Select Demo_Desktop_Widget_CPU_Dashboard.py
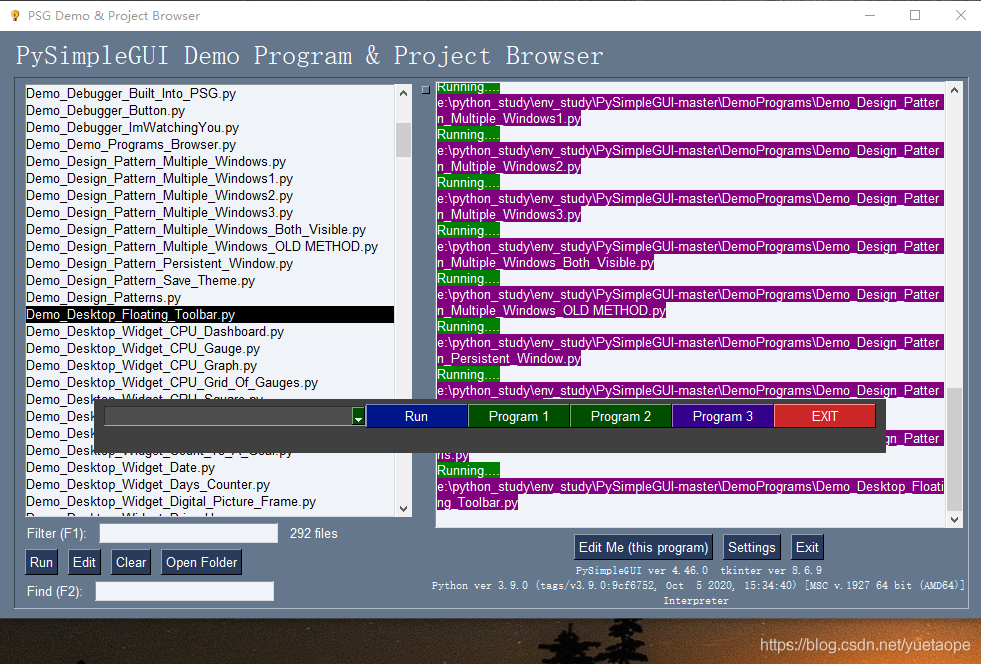Viewport: 981px width, 664px height. pyautogui.click(x=210, y=332)
